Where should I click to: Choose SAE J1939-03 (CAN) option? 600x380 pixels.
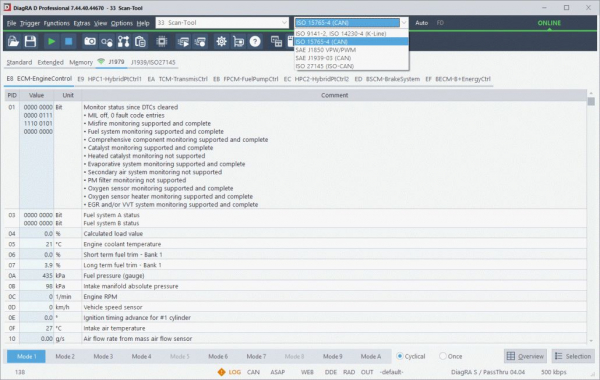(351, 58)
